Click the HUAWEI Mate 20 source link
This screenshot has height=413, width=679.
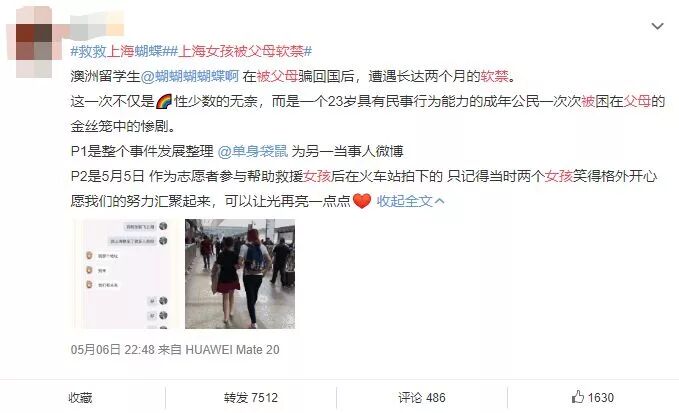[x=233, y=349]
